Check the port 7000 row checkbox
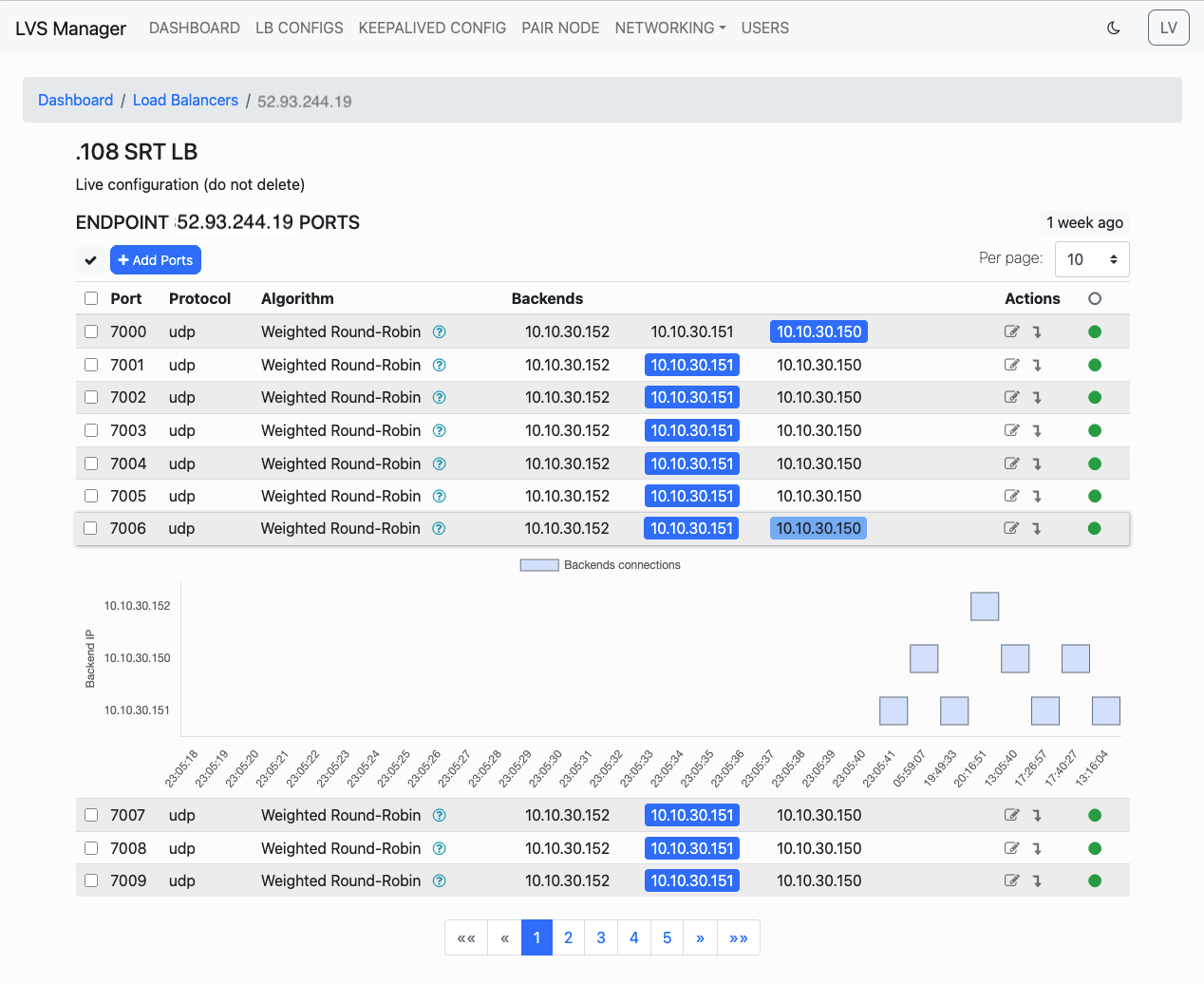Viewport: 1204px width, 984px height. [x=91, y=331]
